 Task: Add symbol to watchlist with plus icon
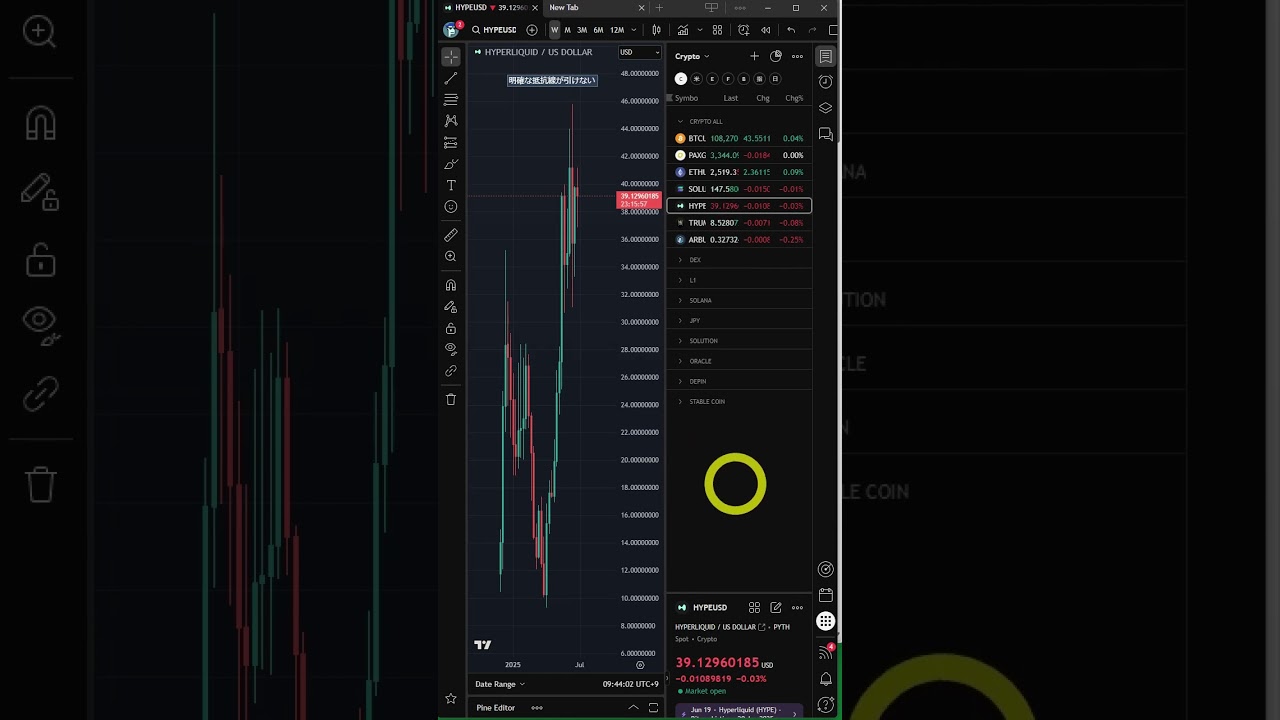pos(754,56)
